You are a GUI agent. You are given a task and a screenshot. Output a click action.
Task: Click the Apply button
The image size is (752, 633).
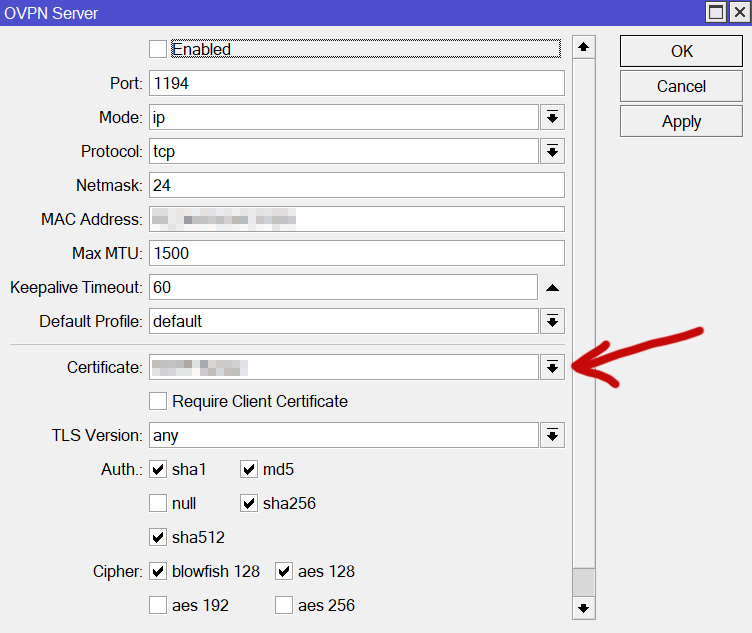pos(681,121)
